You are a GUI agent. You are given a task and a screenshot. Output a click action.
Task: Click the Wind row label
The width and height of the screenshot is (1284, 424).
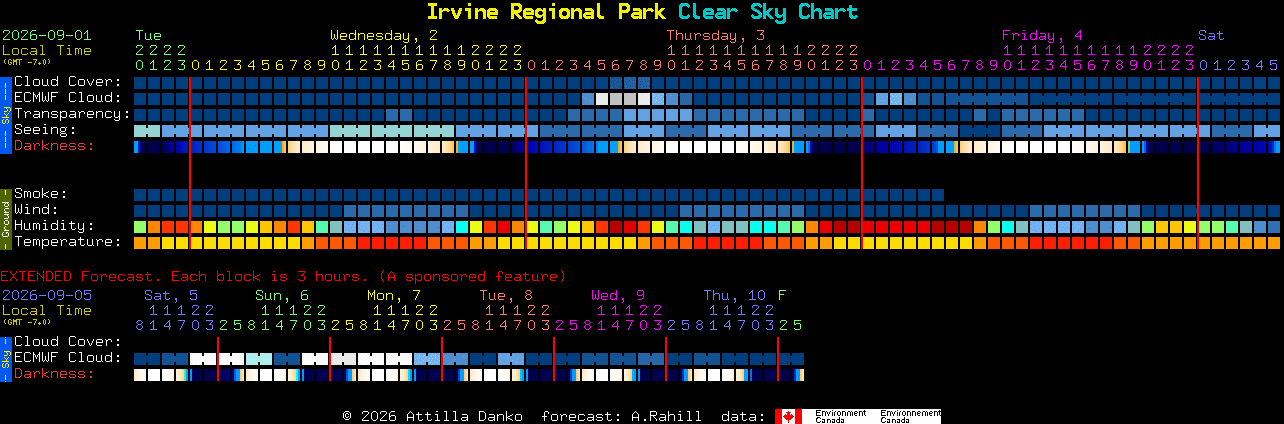click(36, 210)
